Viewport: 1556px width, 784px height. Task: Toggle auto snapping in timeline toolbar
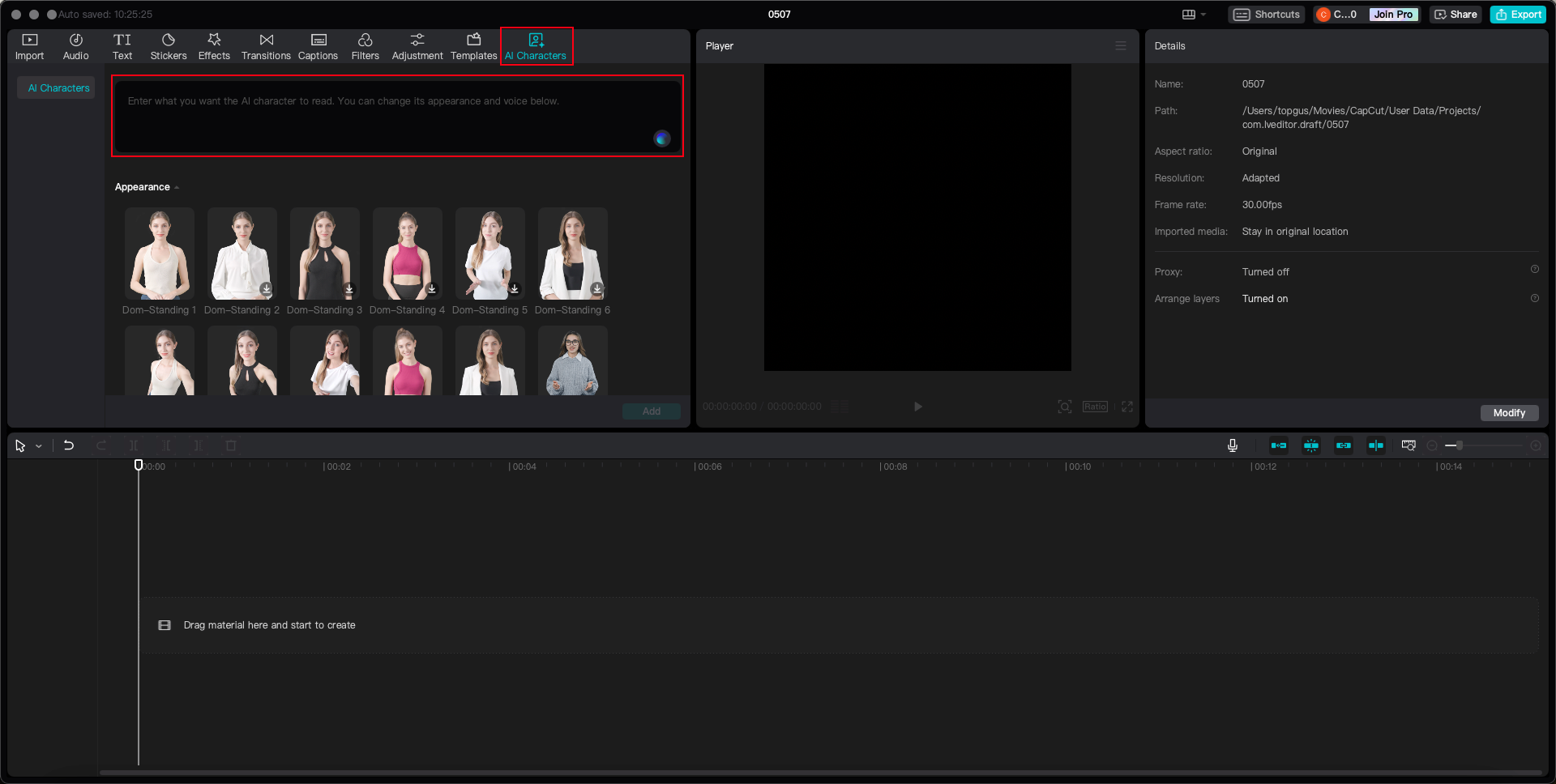(1311, 445)
